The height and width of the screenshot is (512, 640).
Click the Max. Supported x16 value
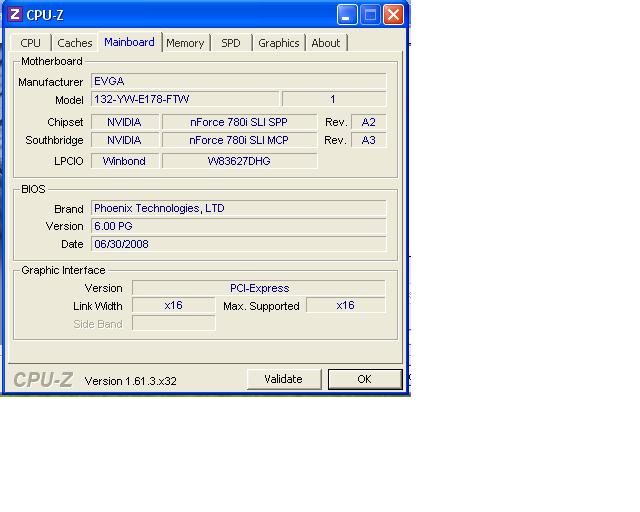tap(345, 305)
